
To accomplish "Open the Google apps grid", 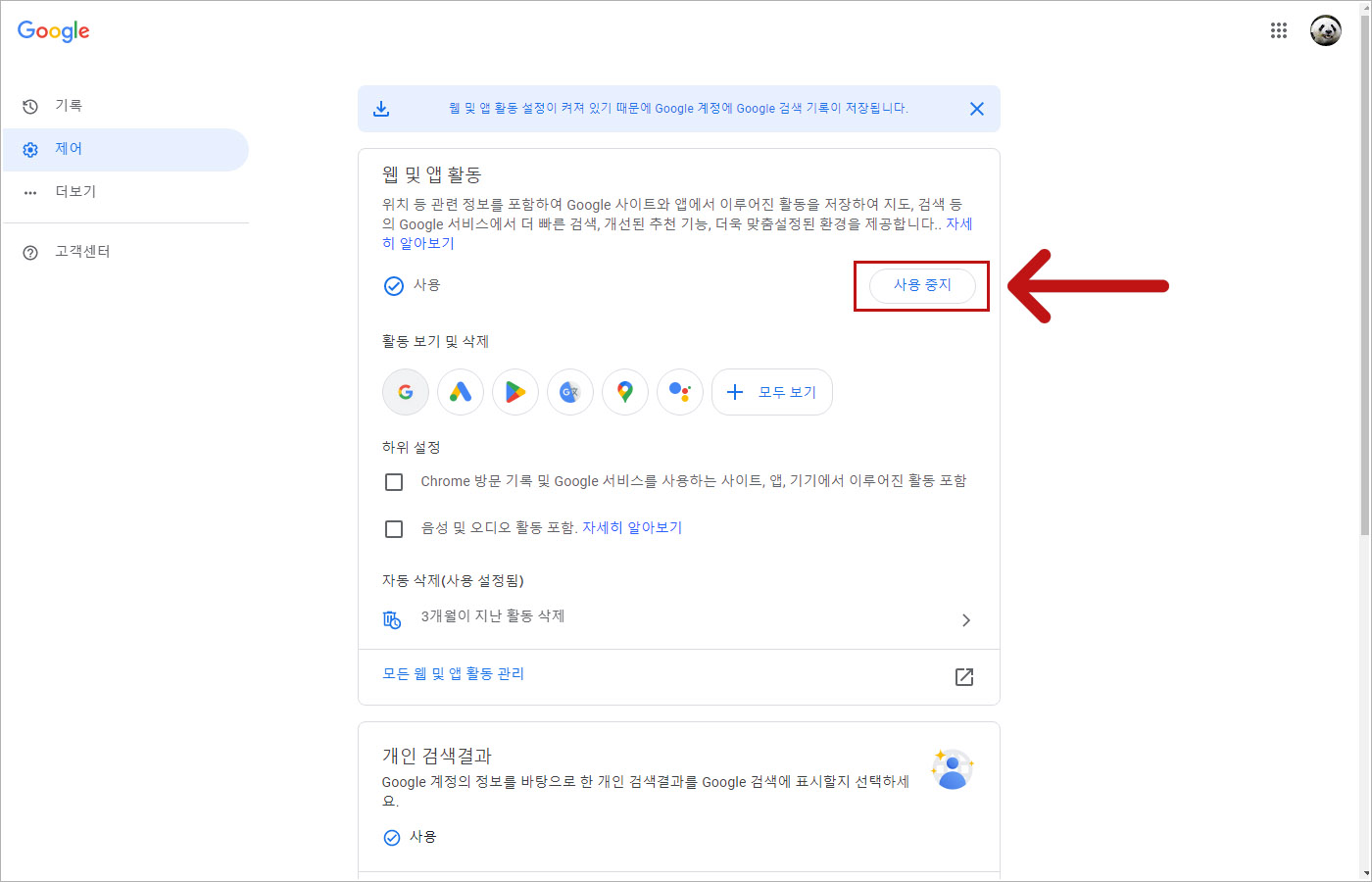I will tap(1278, 30).
